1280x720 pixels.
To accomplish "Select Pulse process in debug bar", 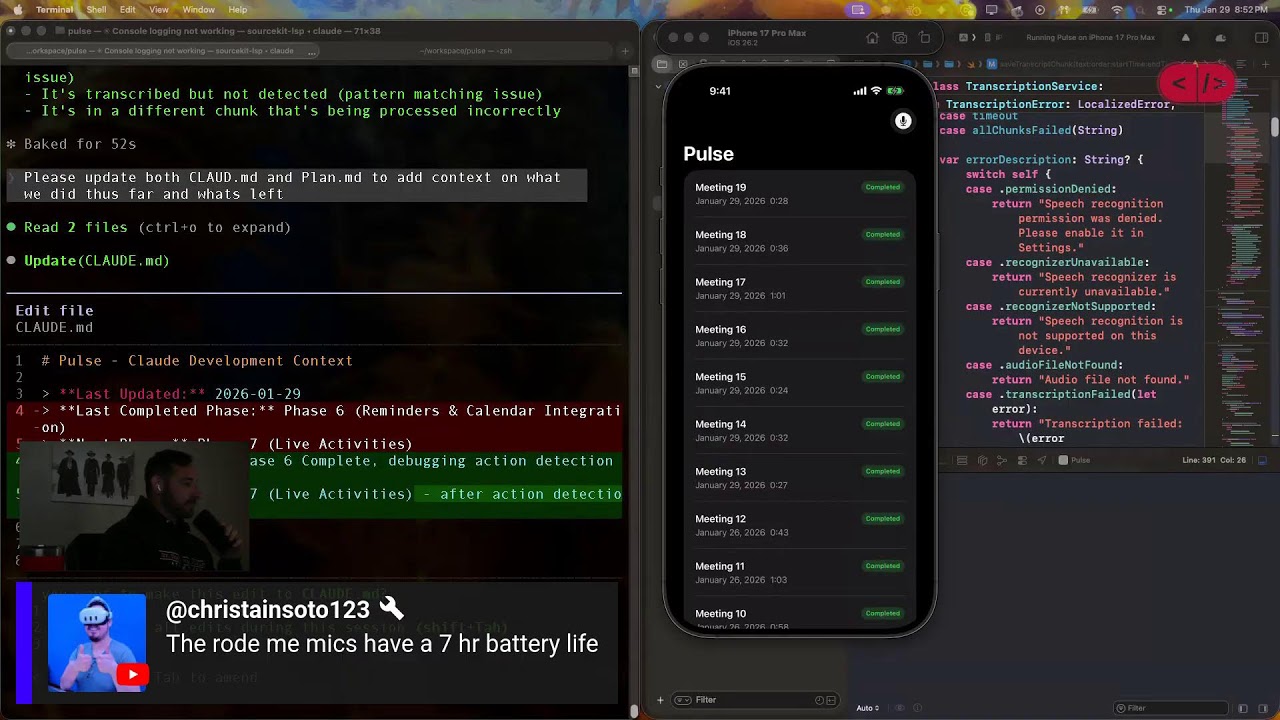I will point(1075,460).
